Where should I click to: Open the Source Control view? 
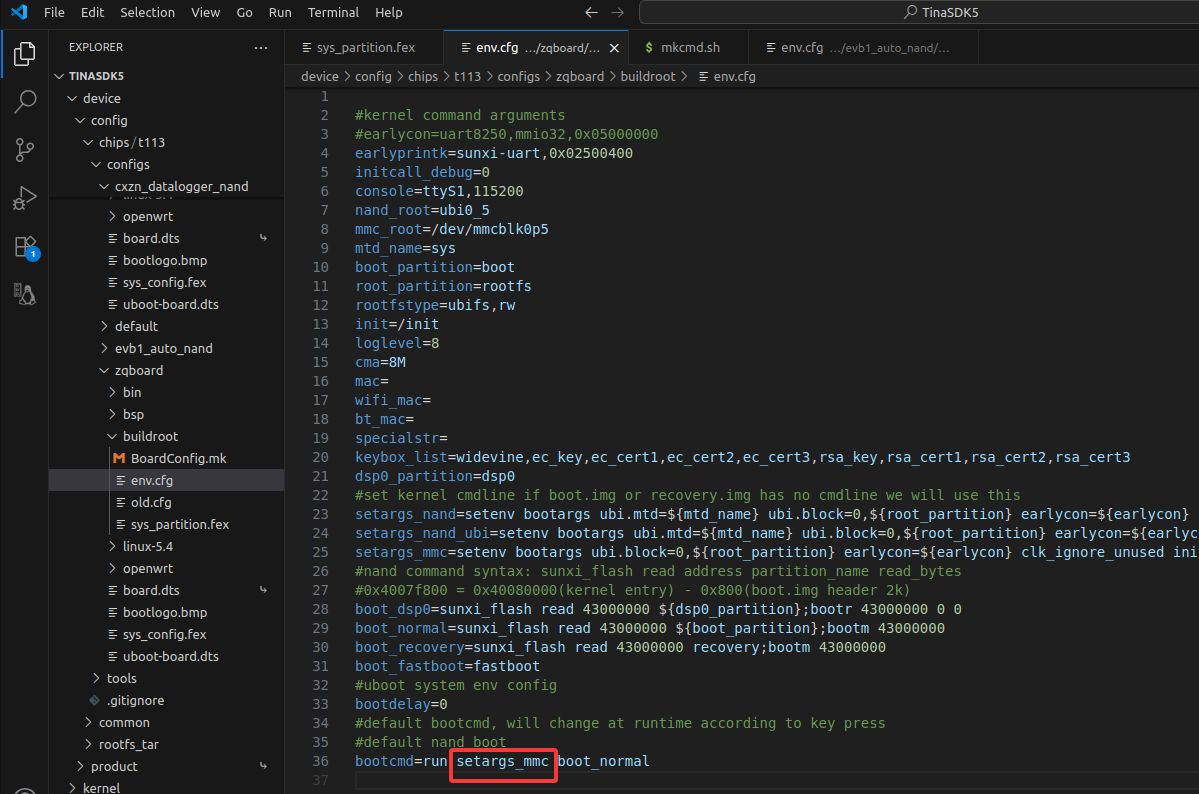click(25, 150)
